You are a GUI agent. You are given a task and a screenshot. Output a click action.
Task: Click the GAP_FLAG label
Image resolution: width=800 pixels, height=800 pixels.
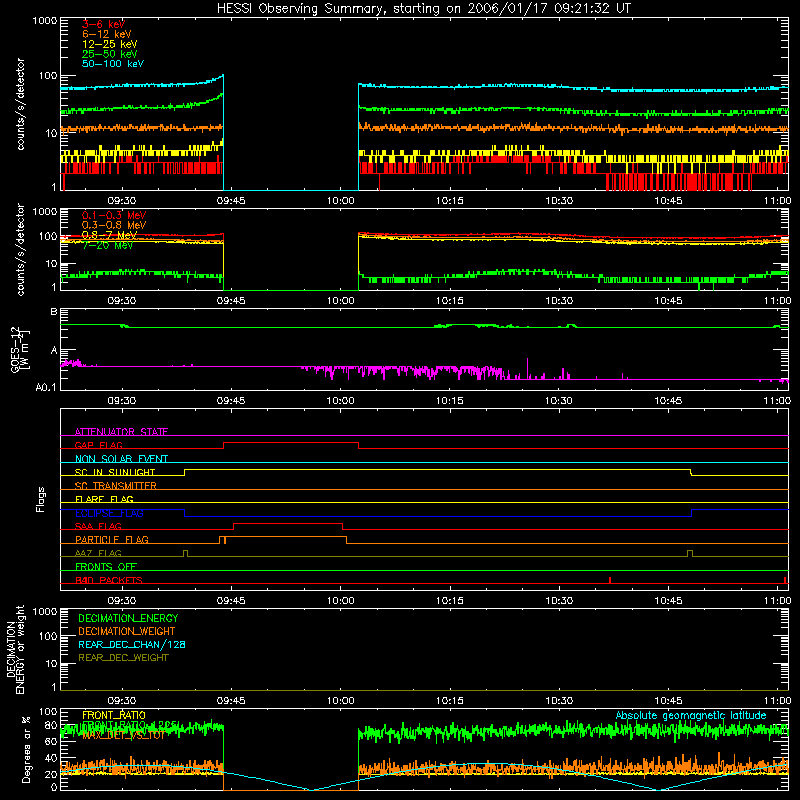(x=98, y=445)
